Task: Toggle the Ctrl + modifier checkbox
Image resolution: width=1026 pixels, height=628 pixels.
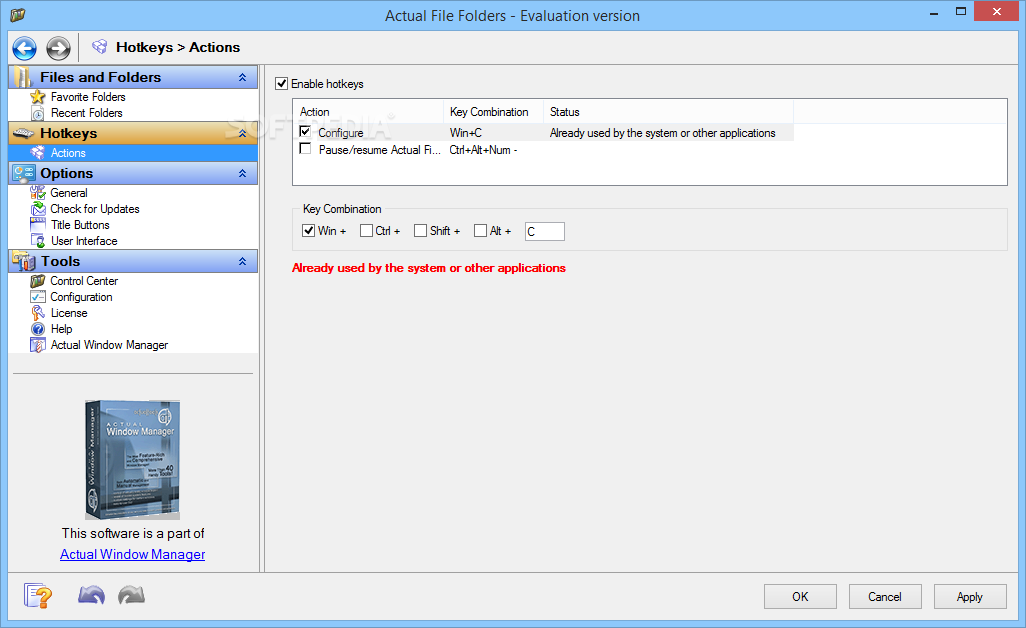Action: [x=366, y=231]
